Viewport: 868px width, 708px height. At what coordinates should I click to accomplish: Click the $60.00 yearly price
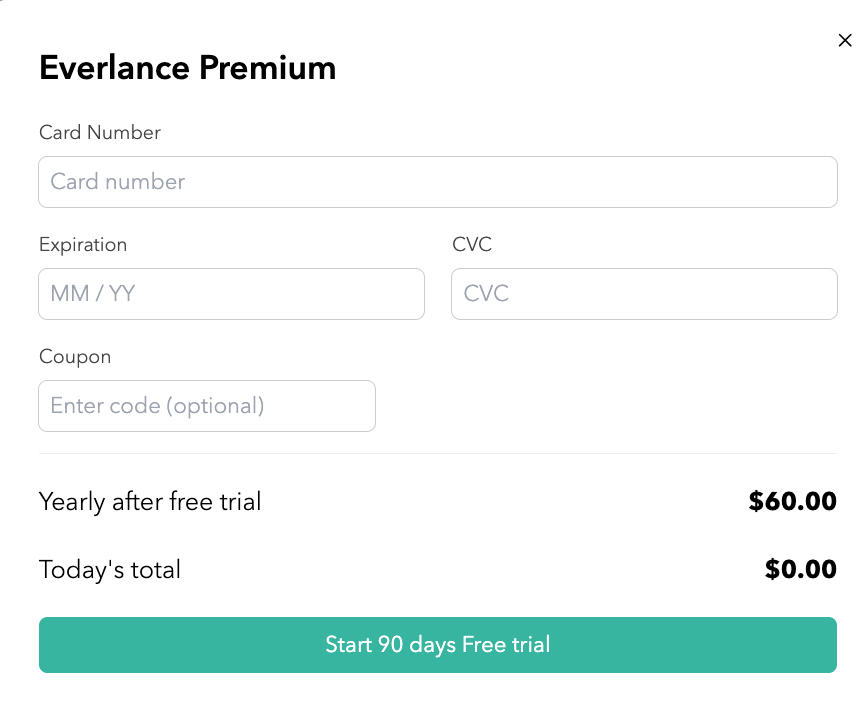coord(792,502)
